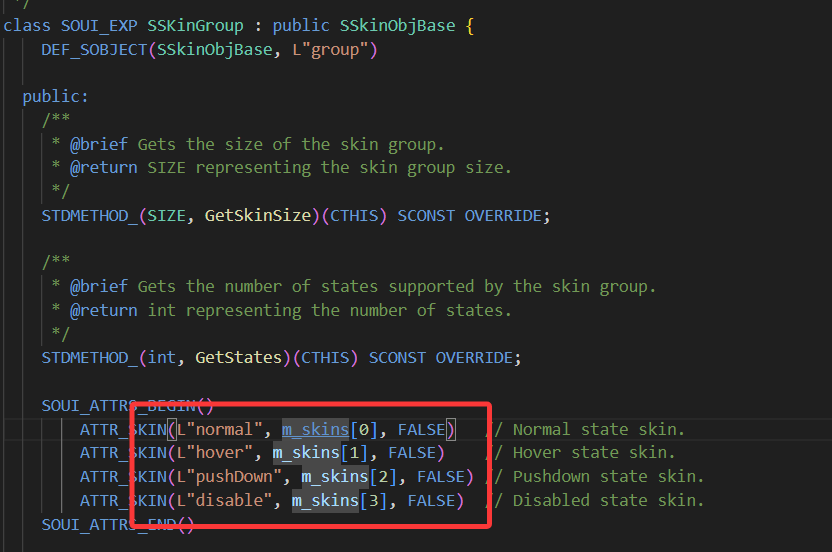Click the L"pushDown" attribute string
Image resolution: width=832 pixels, height=552 pixels.
(234, 476)
